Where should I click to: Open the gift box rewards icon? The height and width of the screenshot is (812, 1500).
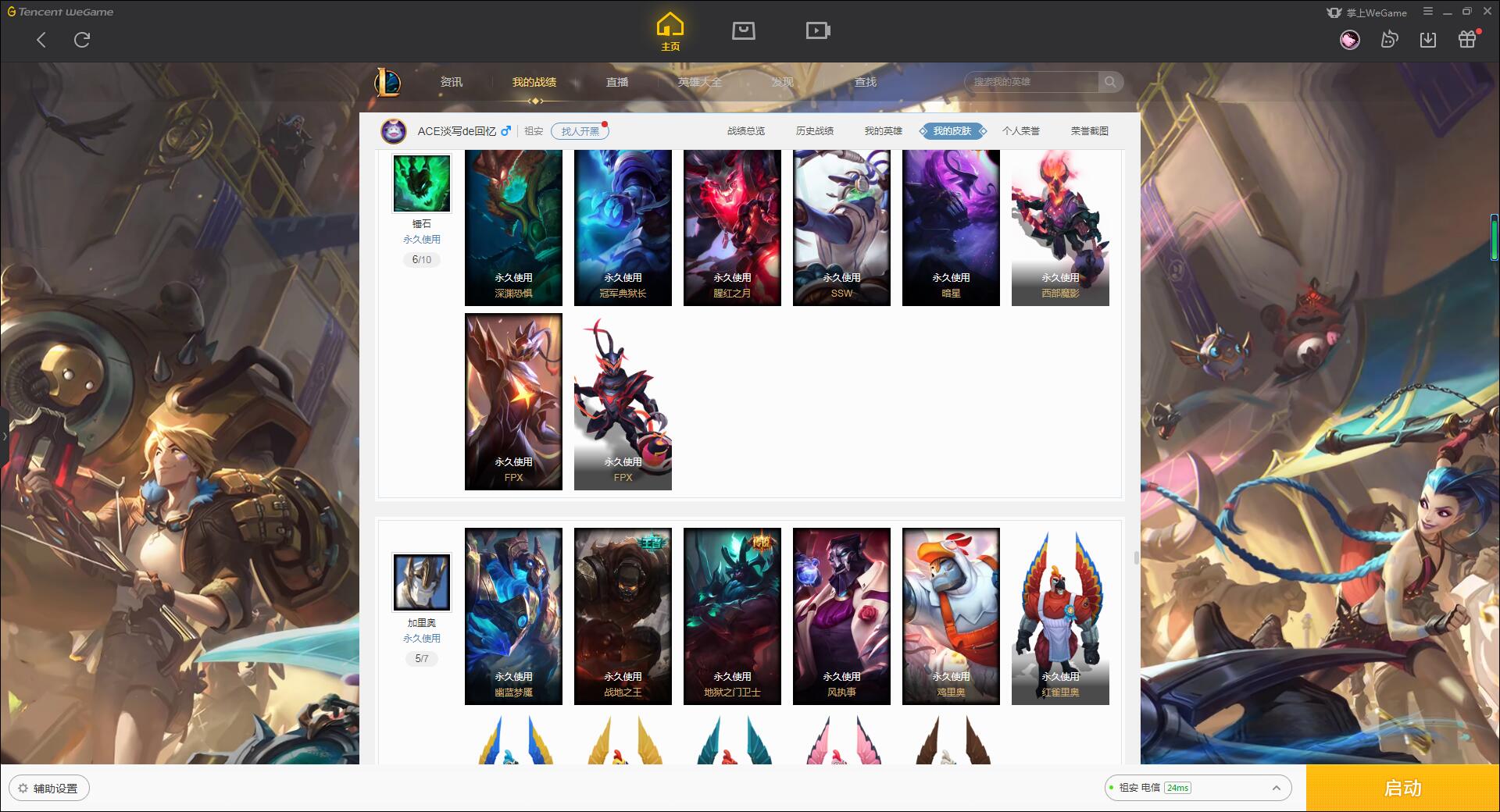[1467, 40]
